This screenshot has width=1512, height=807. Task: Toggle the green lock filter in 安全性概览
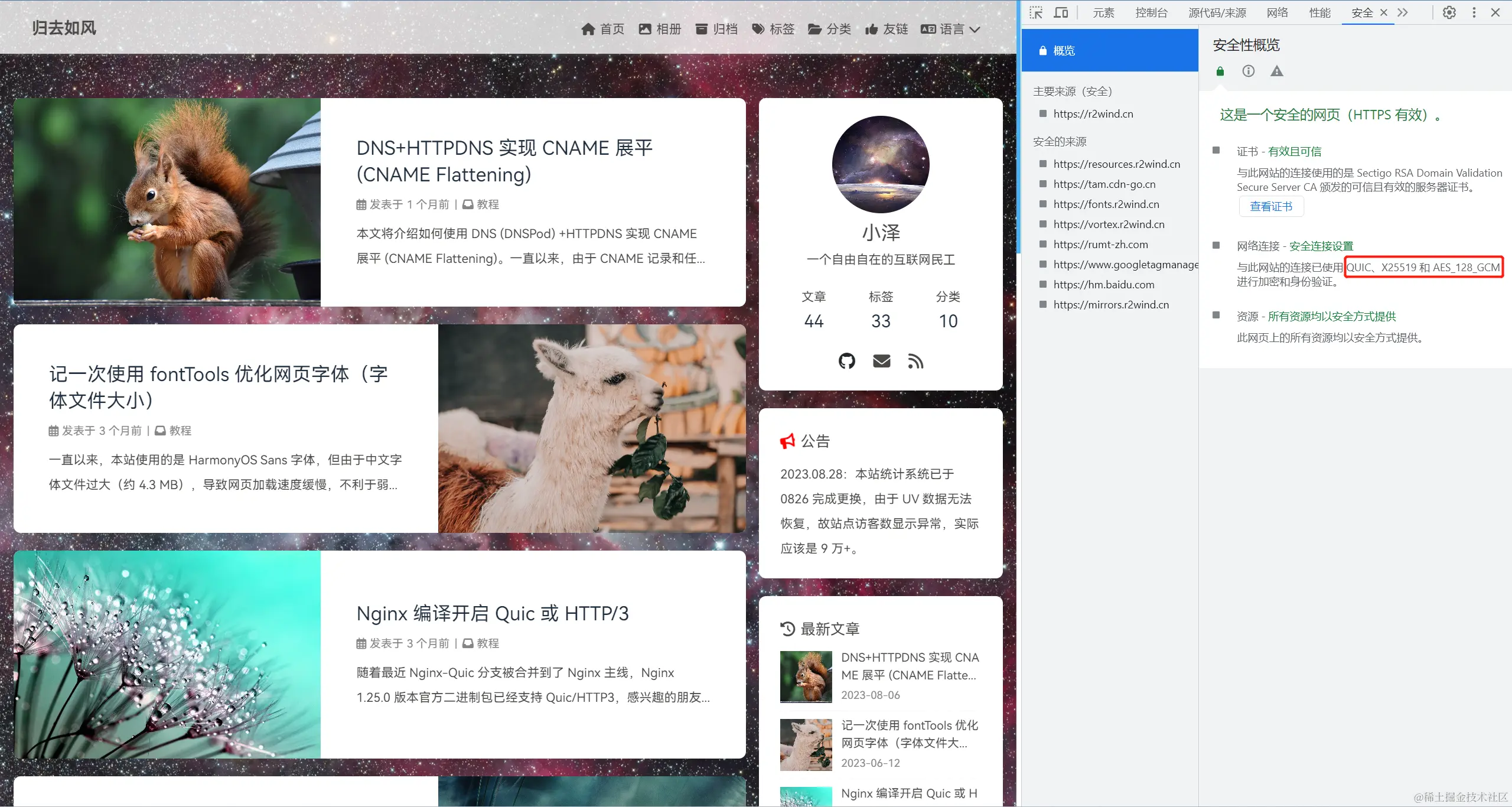pyautogui.click(x=1220, y=71)
